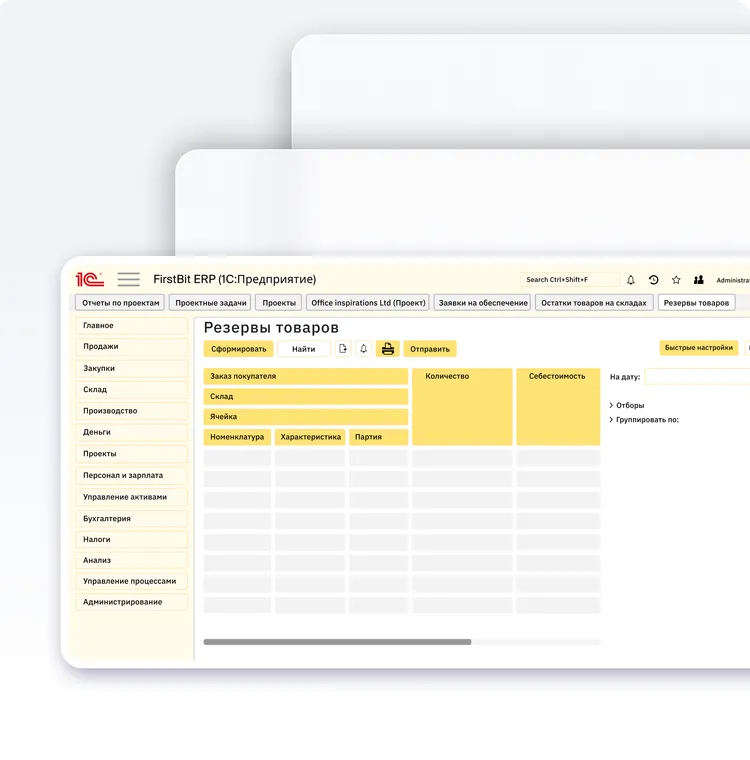The height and width of the screenshot is (760, 750).
Task: Open Быстрые настройки
Action: pos(697,348)
